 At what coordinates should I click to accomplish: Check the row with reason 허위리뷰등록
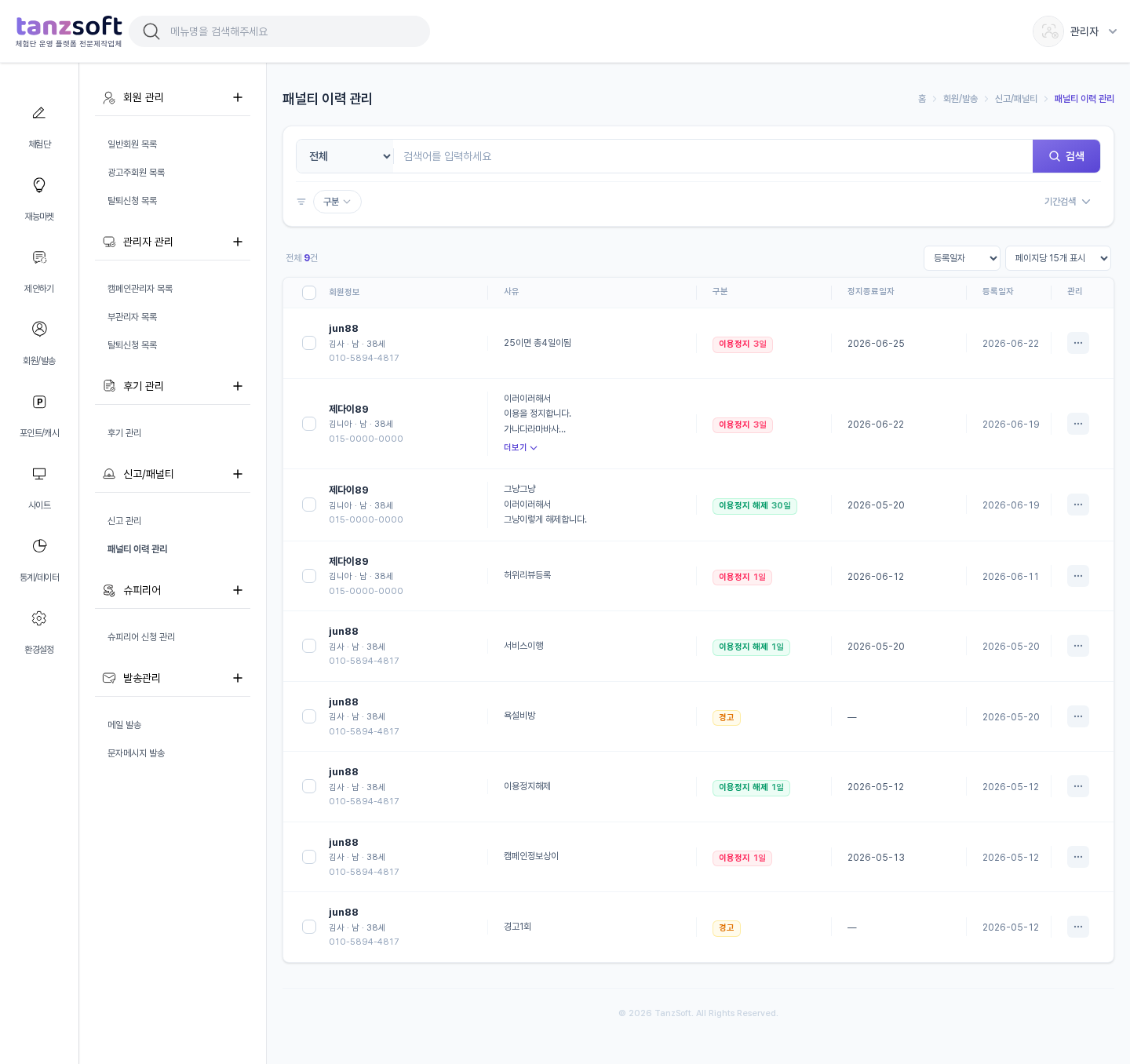309,576
